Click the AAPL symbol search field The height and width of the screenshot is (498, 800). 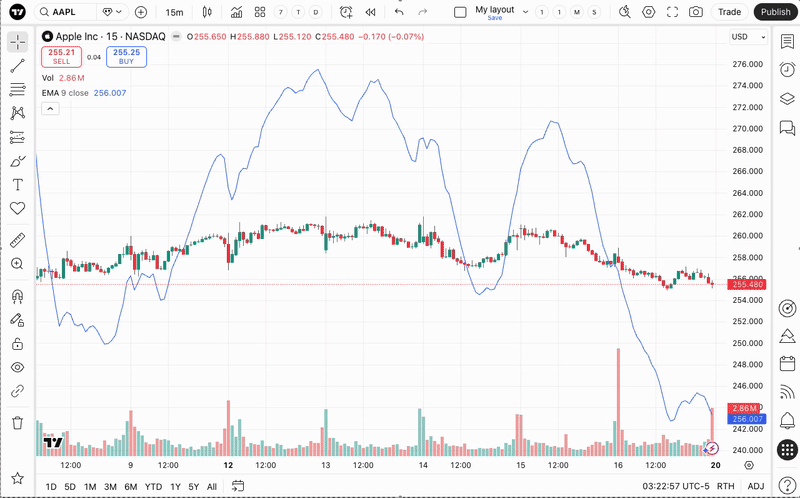(x=65, y=12)
